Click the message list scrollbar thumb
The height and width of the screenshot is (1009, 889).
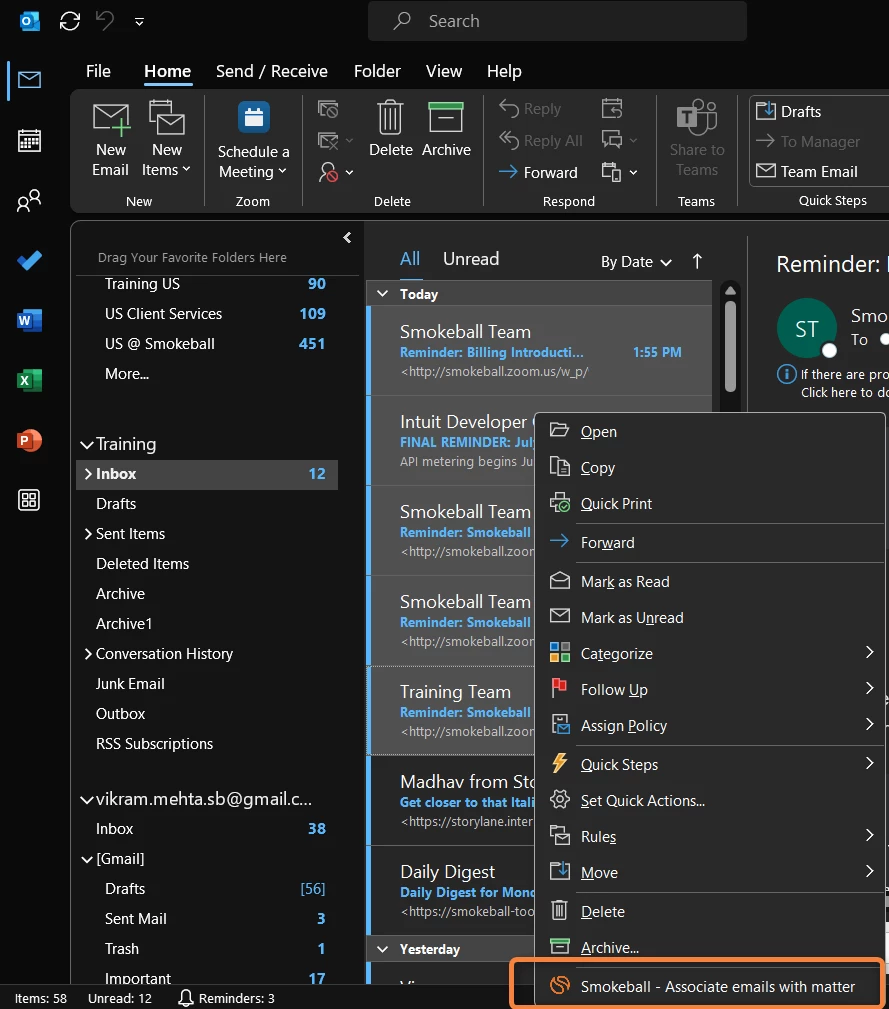730,346
